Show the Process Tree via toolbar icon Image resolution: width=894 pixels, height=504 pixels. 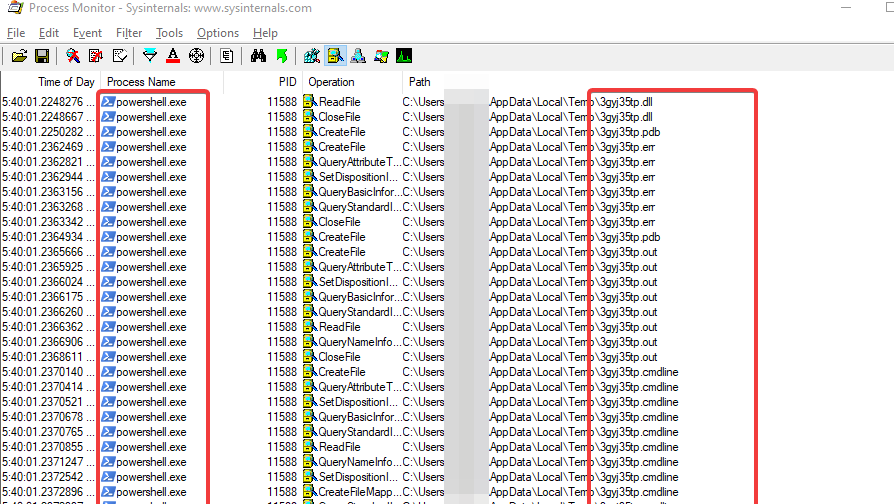pyautogui.click(x=226, y=56)
